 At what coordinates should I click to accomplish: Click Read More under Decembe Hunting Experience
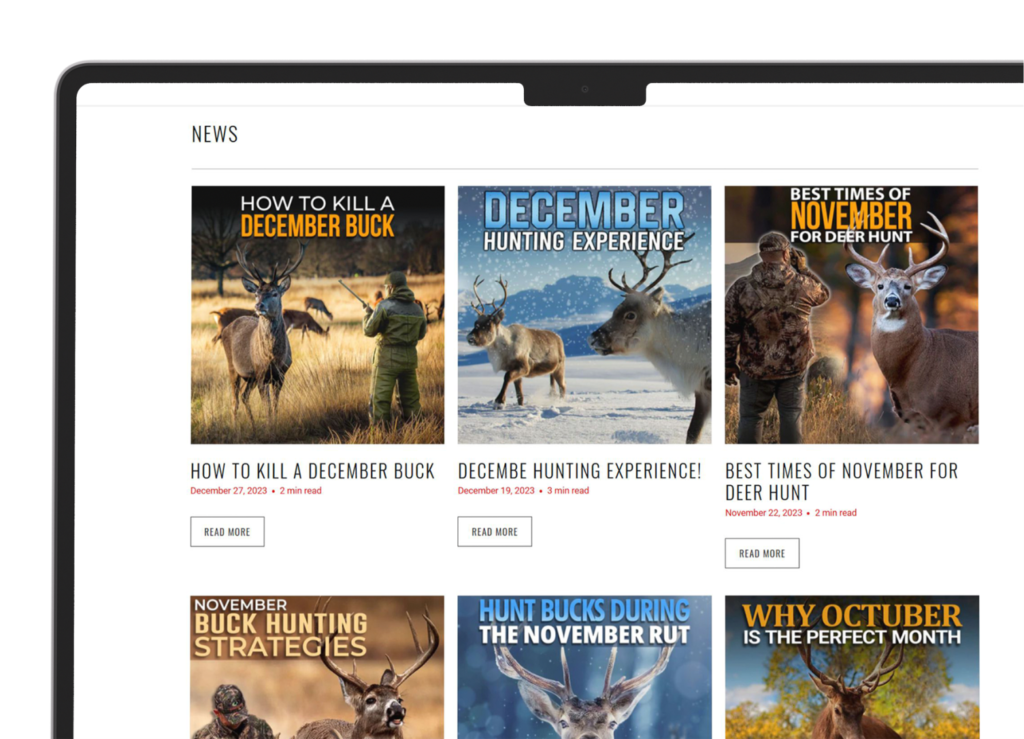(x=494, y=531)
